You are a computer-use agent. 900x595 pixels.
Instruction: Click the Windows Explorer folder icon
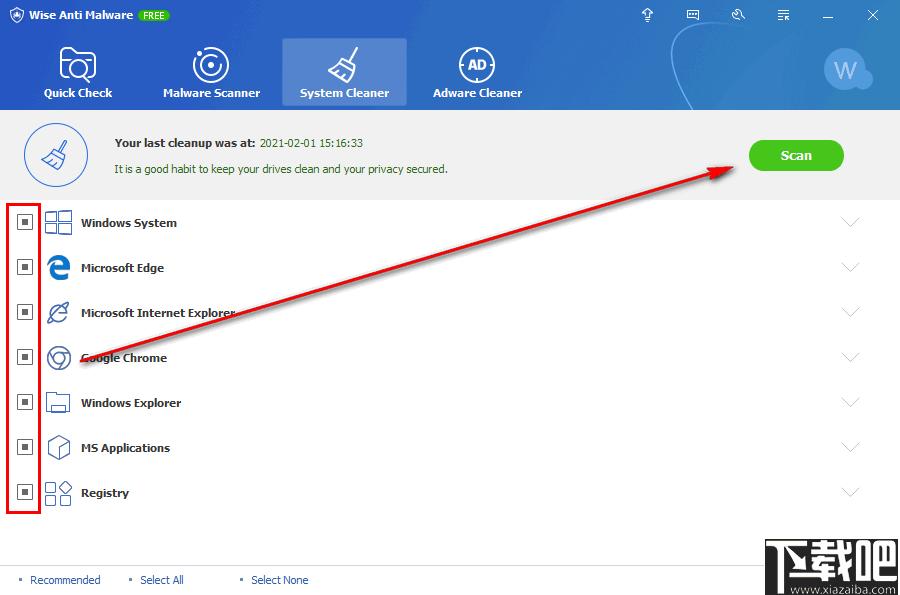click(x=58, y=402)
